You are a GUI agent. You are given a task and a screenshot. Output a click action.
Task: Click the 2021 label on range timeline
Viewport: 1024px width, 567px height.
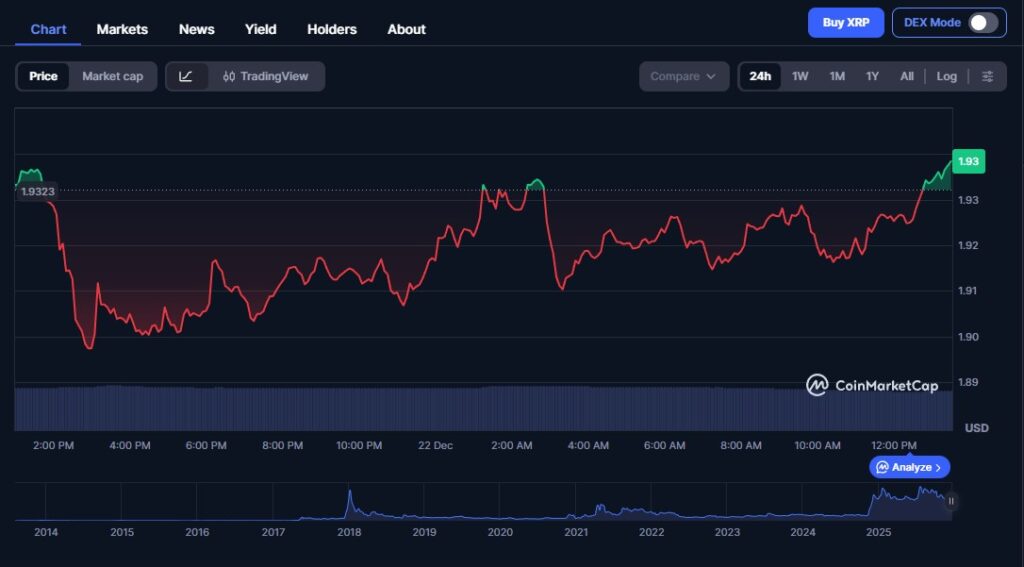575,532
